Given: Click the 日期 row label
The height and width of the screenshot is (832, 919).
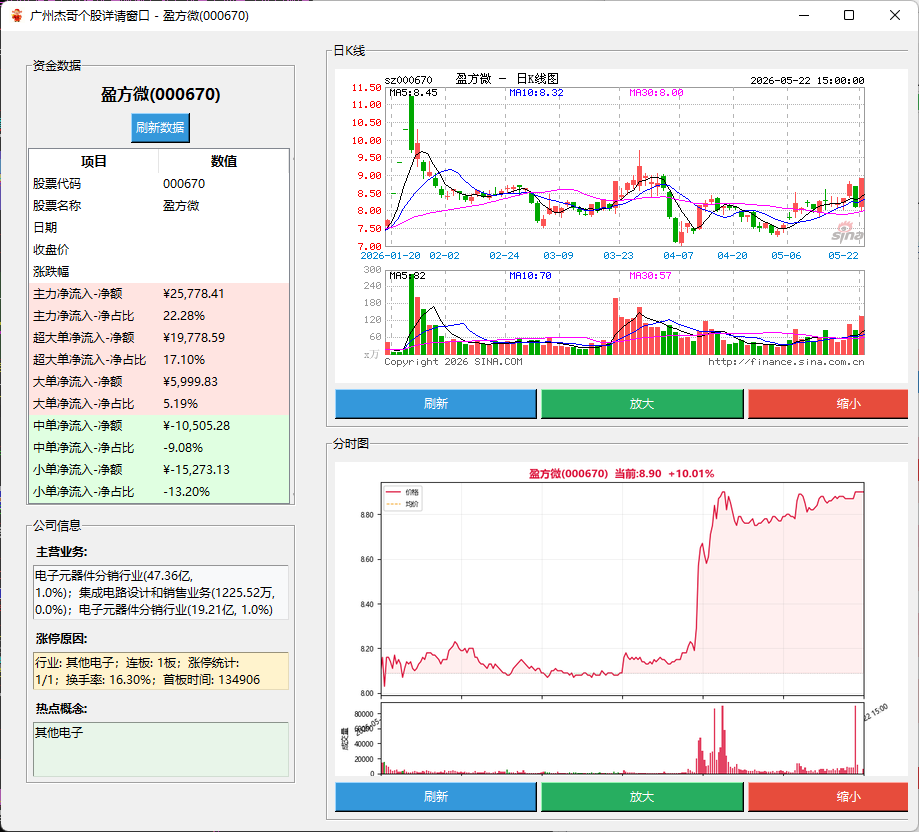Looking at the screenshot, I should tap(45, 227).
